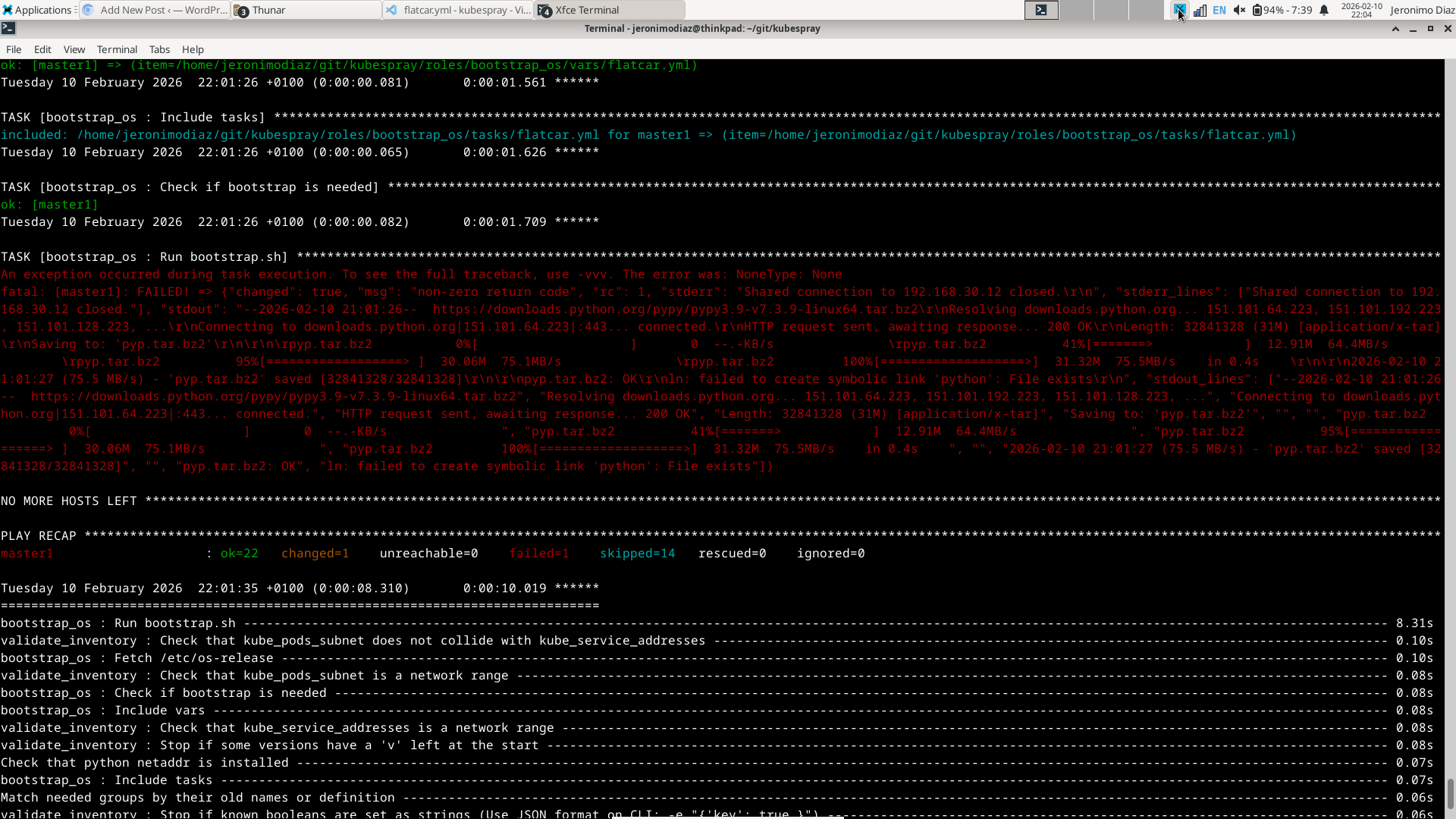The width and height of the screenshot is (1456, 819).
Task: Open the Terminal menu
Action: click(117, 49)
